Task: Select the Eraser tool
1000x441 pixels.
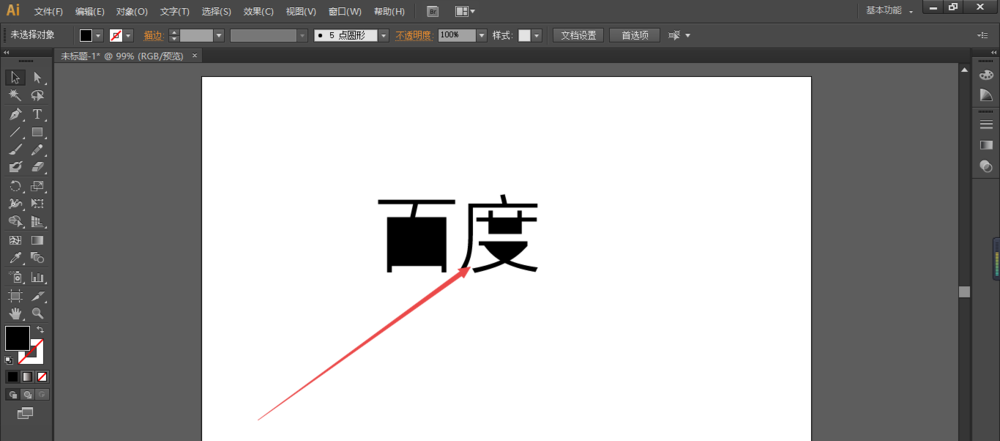Action: click(37, 167)
